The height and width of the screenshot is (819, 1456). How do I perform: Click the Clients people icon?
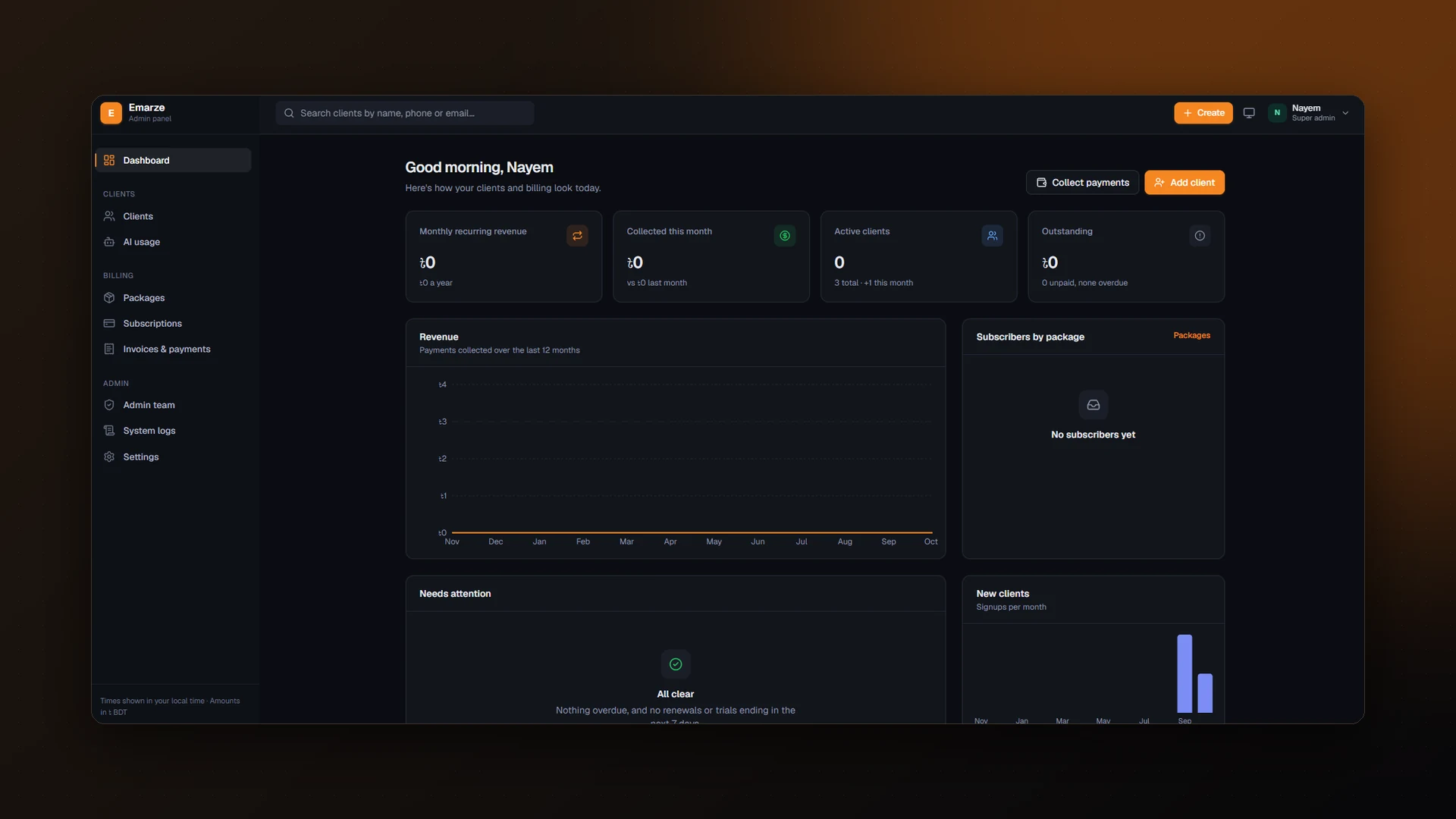pyautogui.click(x=109, y=216)
